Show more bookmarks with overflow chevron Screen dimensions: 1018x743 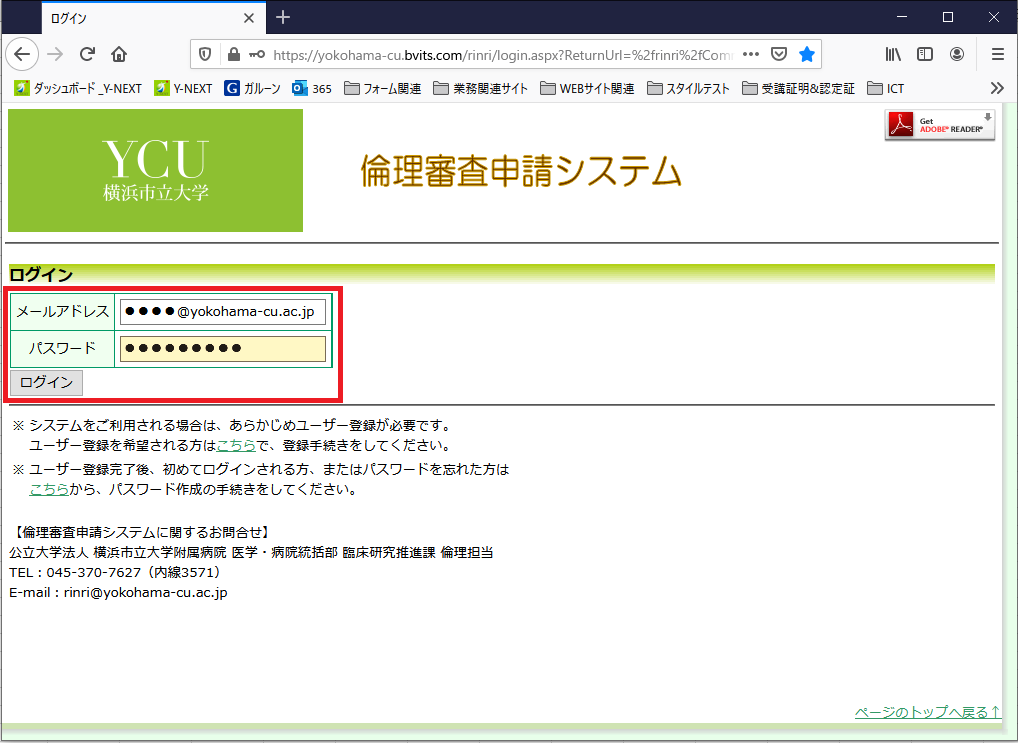coord(996,88)
